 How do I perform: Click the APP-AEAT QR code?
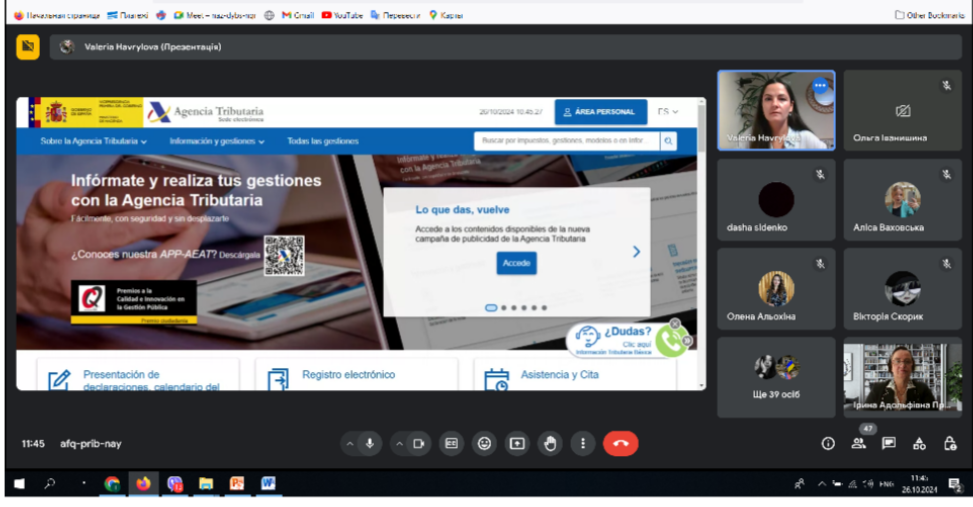click(284, 255)
